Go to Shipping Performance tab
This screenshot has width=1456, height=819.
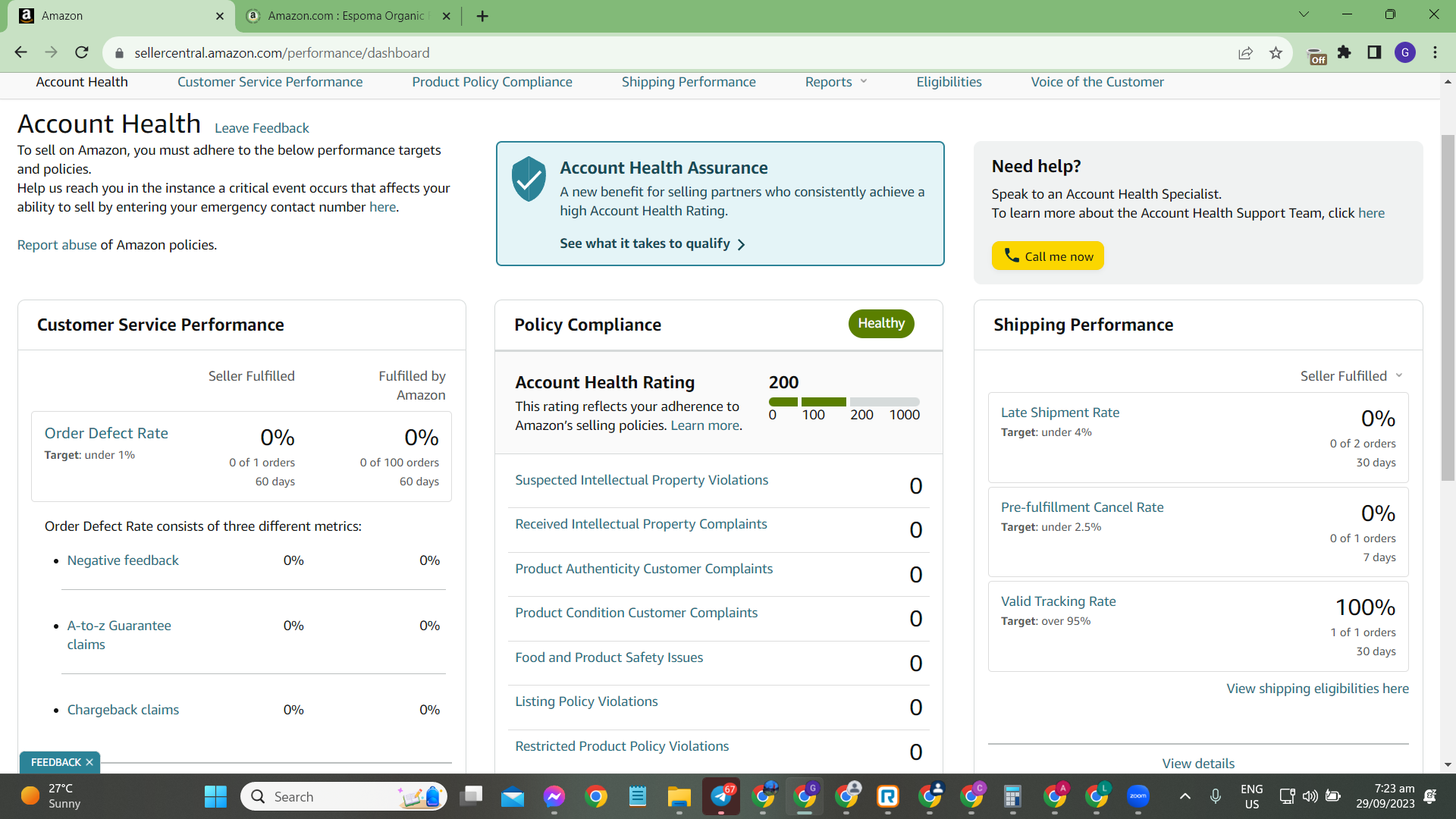click(x=689, y=82)
